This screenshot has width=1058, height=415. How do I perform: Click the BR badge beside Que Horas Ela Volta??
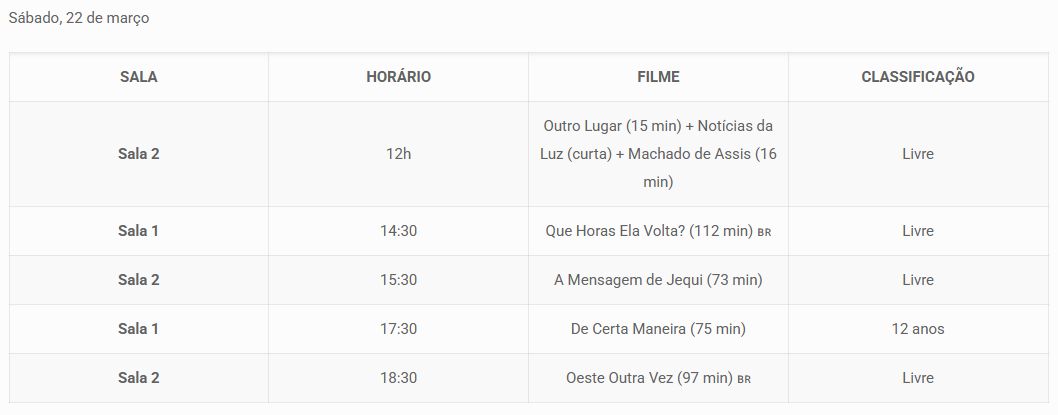(765, 232)
